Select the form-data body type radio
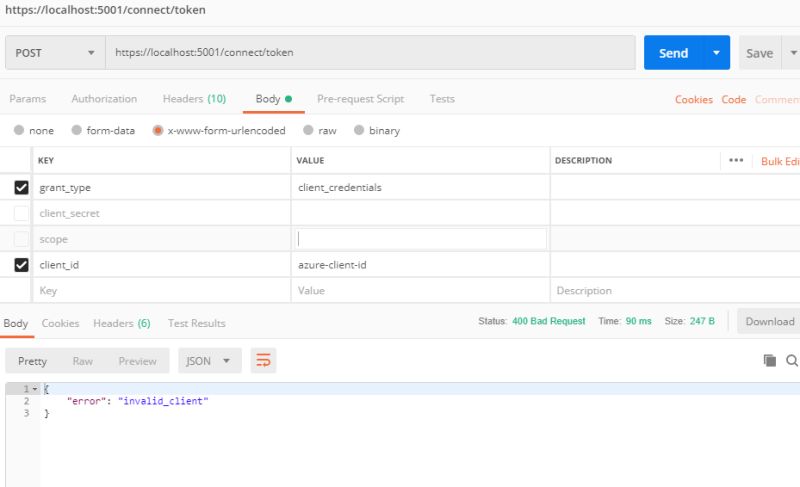 (77, 130)
